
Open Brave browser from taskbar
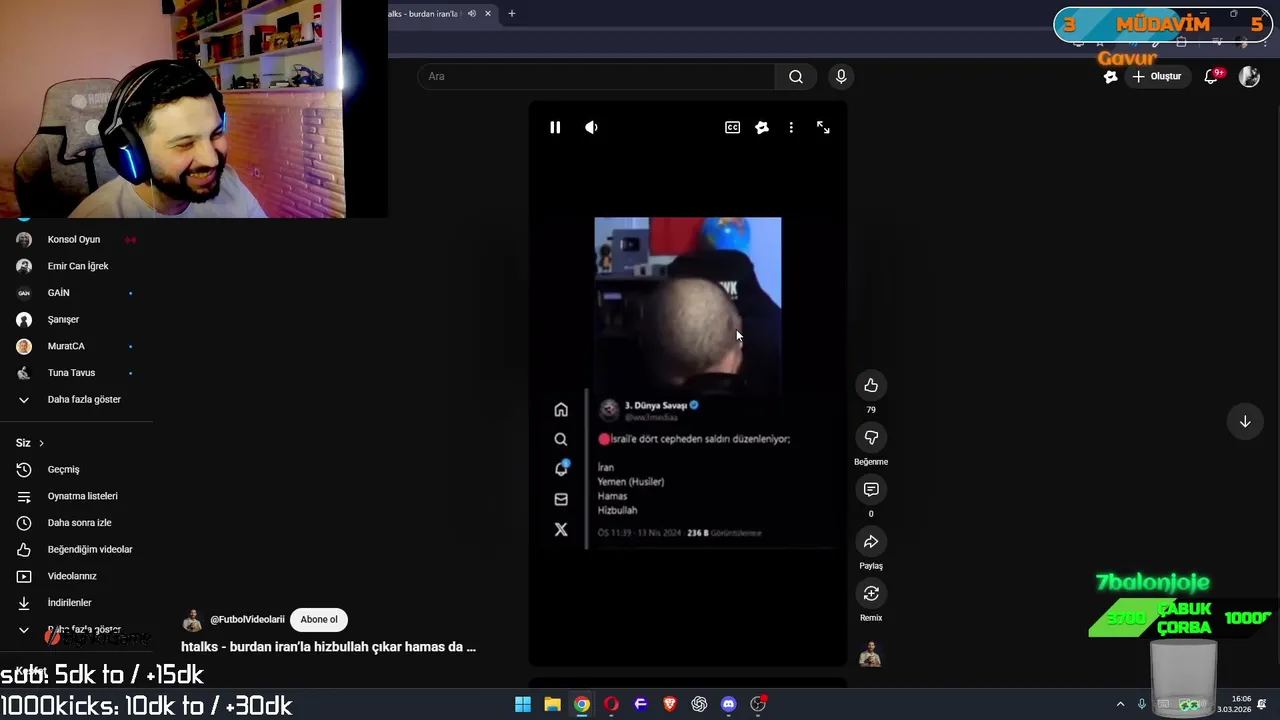tap(670, 704)
